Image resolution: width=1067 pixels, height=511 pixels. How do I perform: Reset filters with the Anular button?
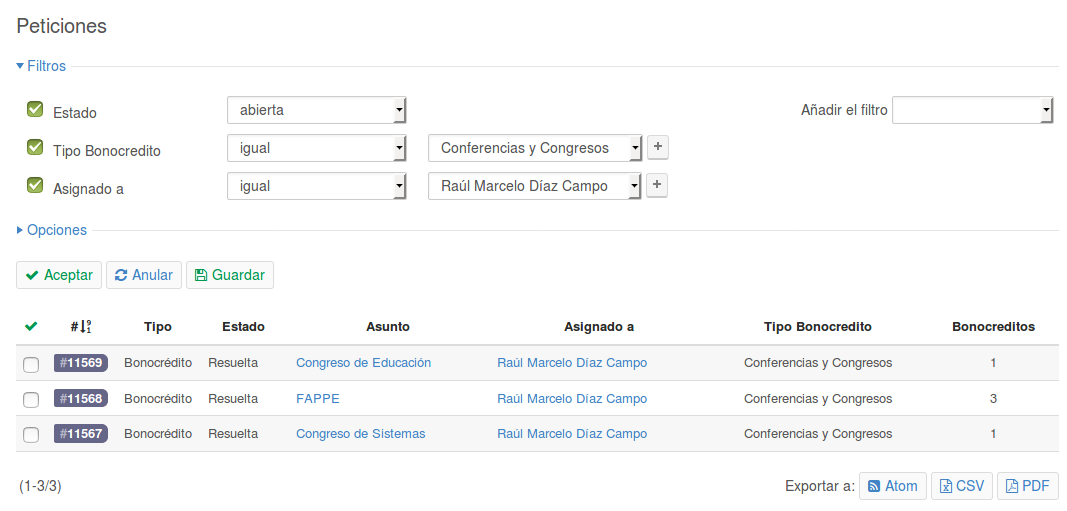pos(144,275)
